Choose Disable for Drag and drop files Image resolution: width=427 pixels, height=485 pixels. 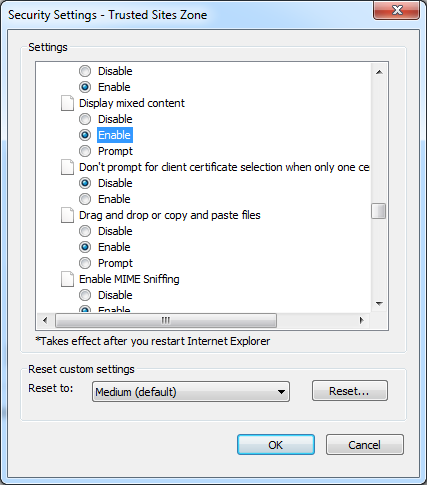85,231
